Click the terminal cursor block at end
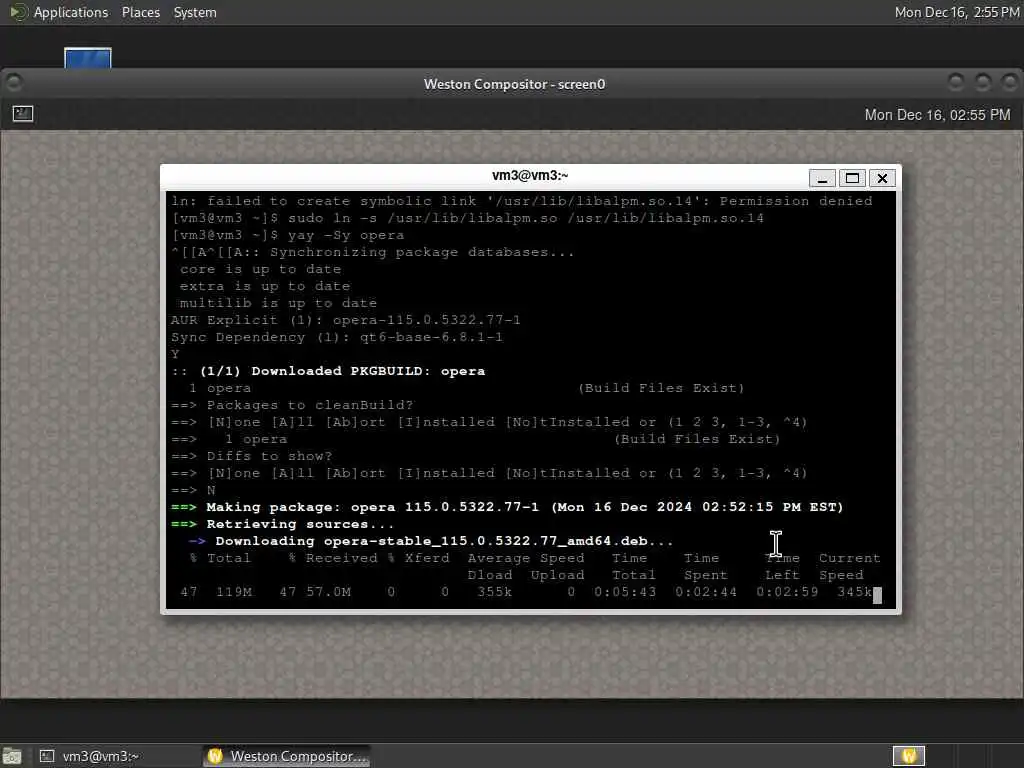Image resolution: width=1024 pixels, height=768 pixels. tap(877, 595)
